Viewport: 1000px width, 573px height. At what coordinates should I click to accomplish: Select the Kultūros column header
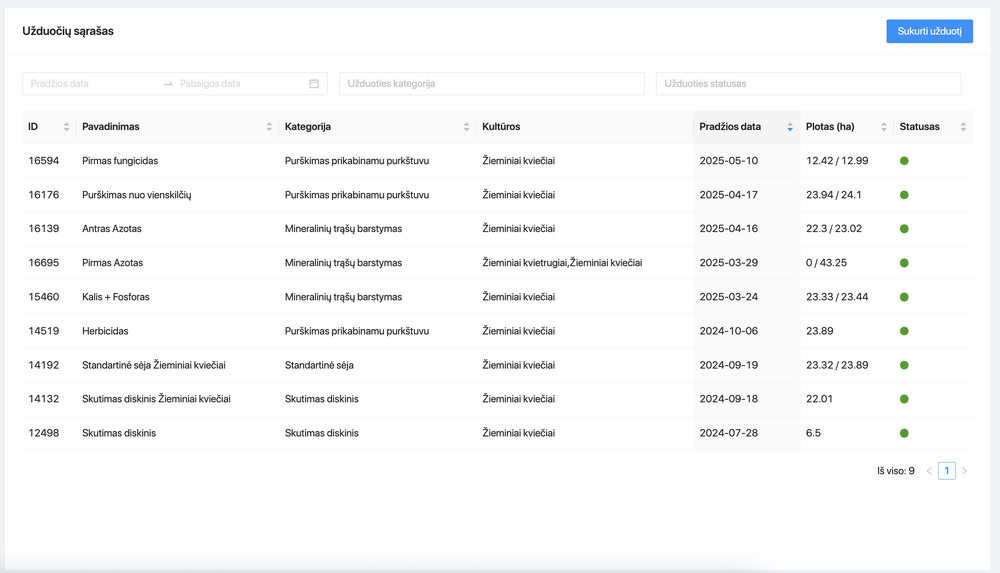point(501,127)
